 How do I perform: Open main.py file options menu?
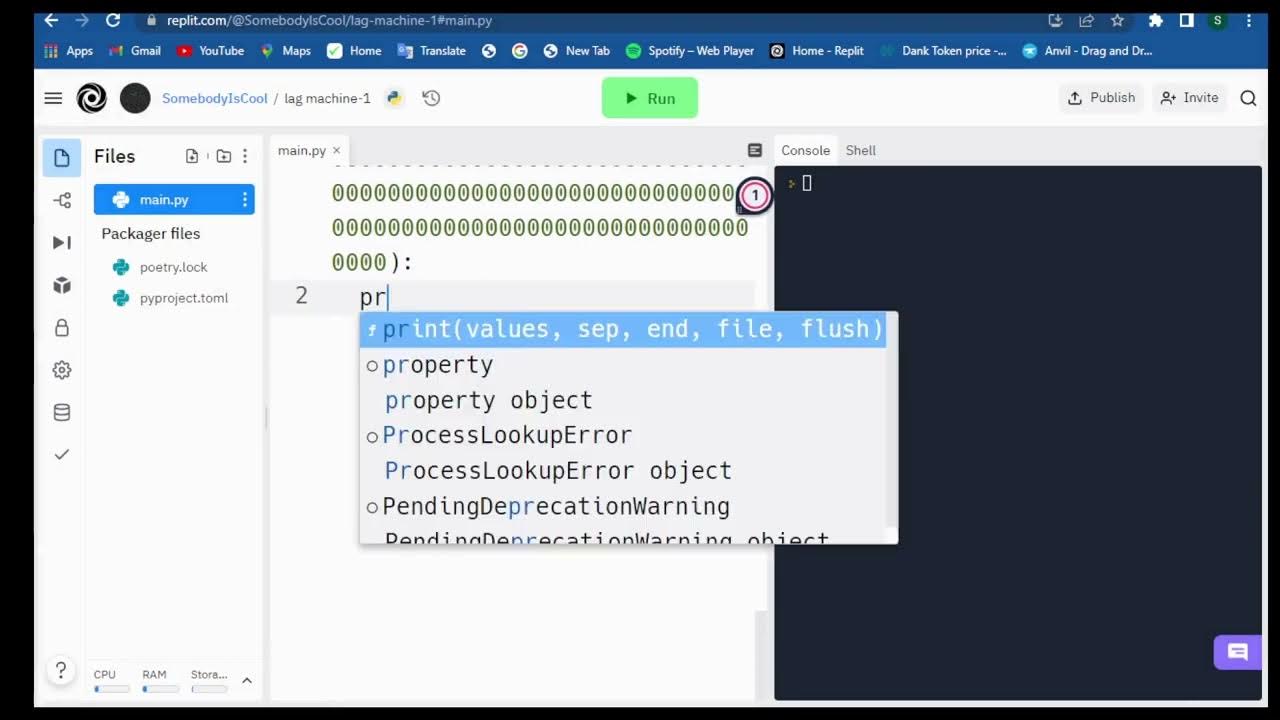pyautogui.click(x=244, y=200)
